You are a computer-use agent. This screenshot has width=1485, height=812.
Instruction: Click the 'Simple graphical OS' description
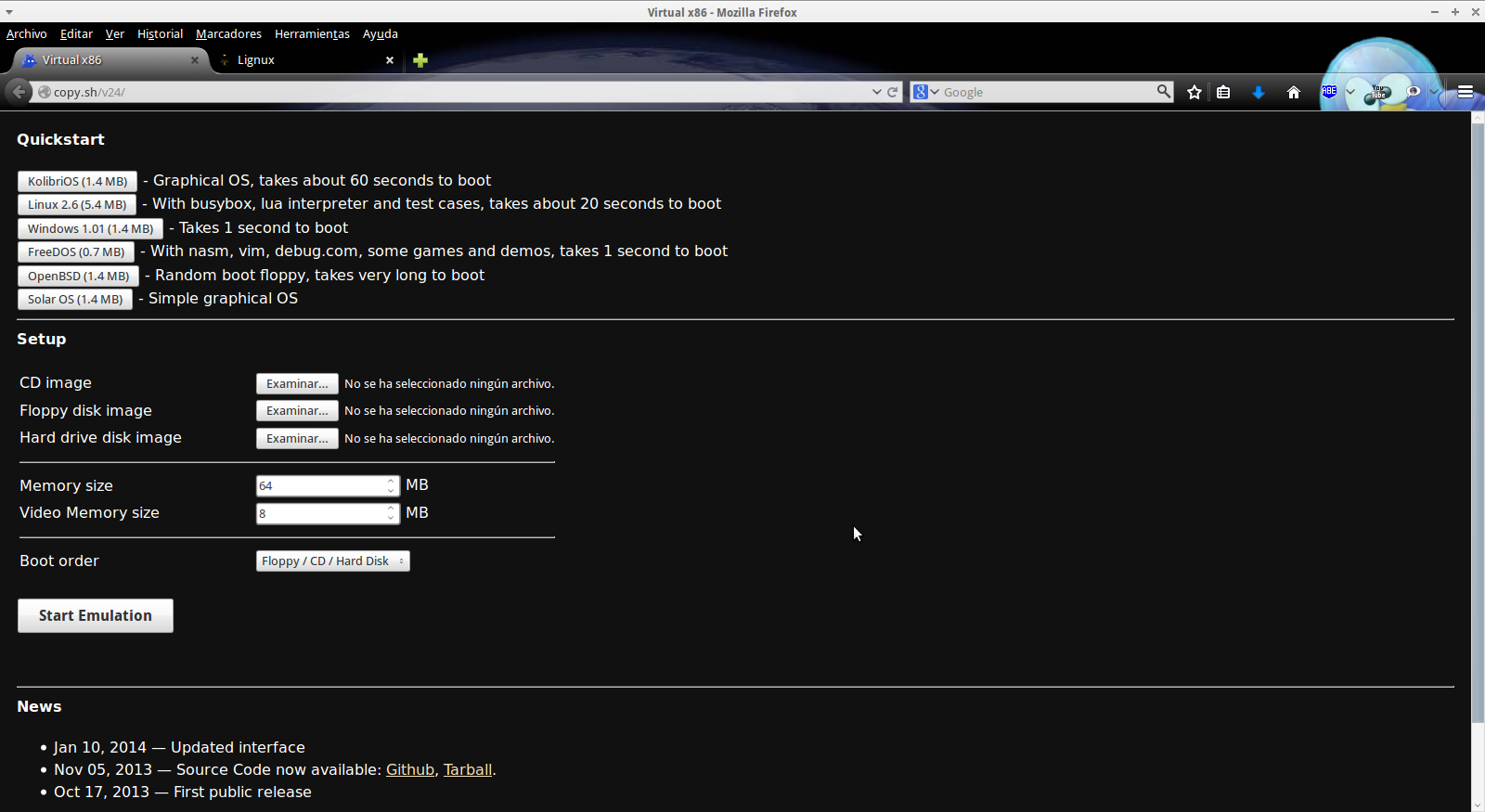coord(223,299)
